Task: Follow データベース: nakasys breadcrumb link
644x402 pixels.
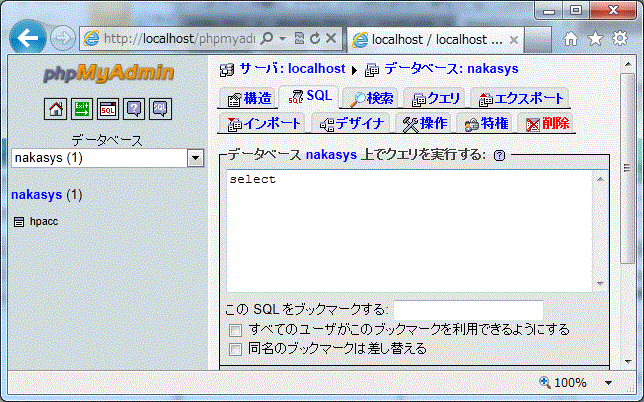Action: pyautogui.click(x=451, y=69)
